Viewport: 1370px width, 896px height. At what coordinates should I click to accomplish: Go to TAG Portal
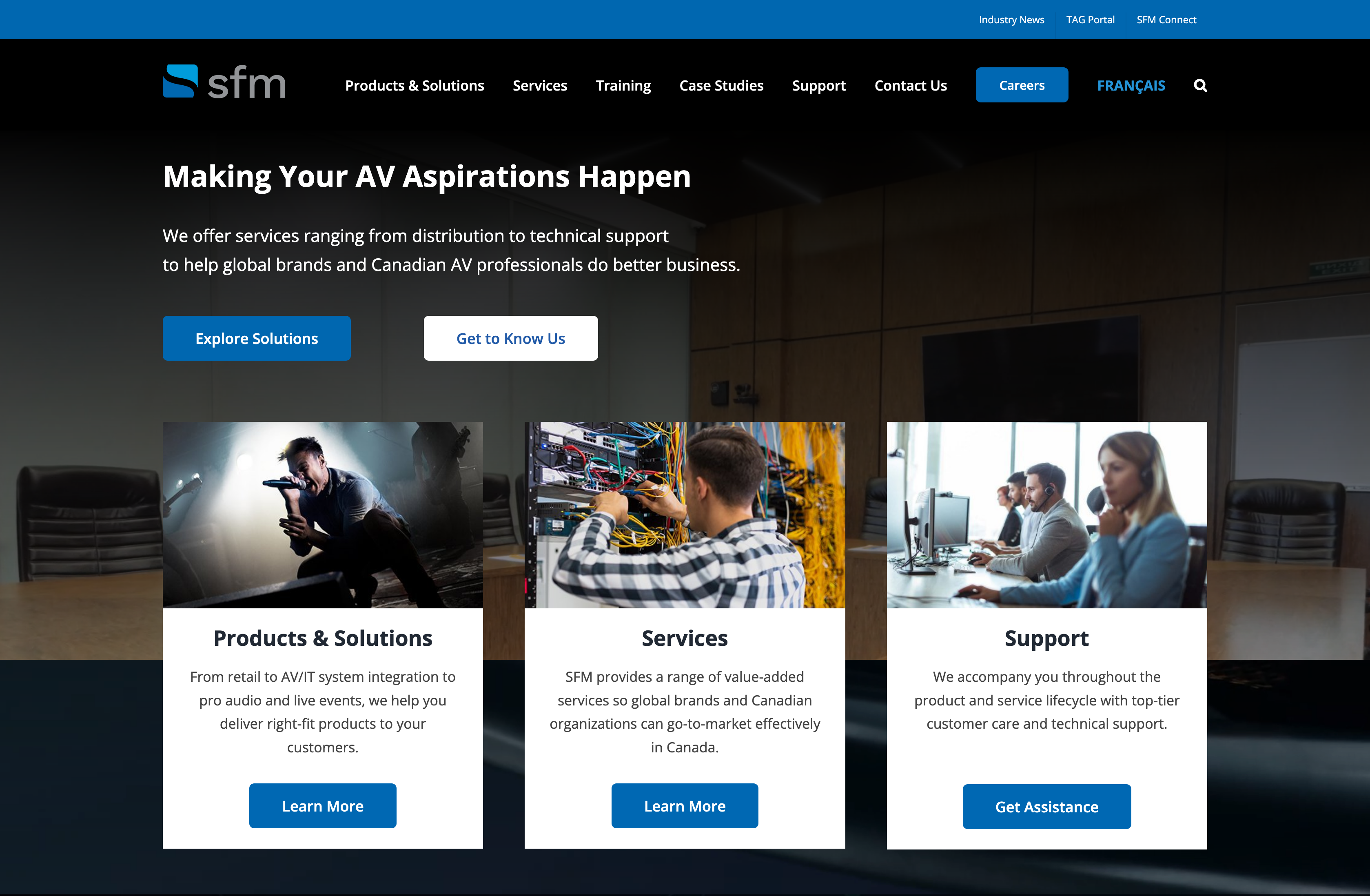pyautogui.click(x=1090, y=20)
